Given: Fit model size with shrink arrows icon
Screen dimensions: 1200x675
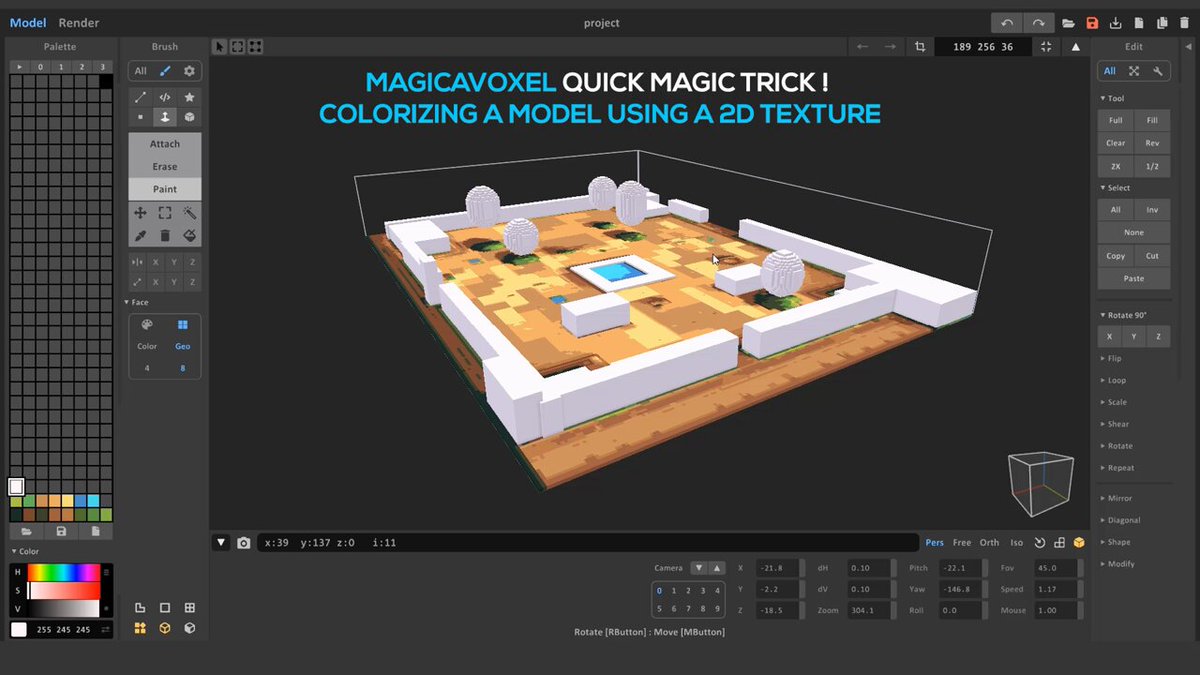Looking at the screenshot, I should coord(1046,47).
